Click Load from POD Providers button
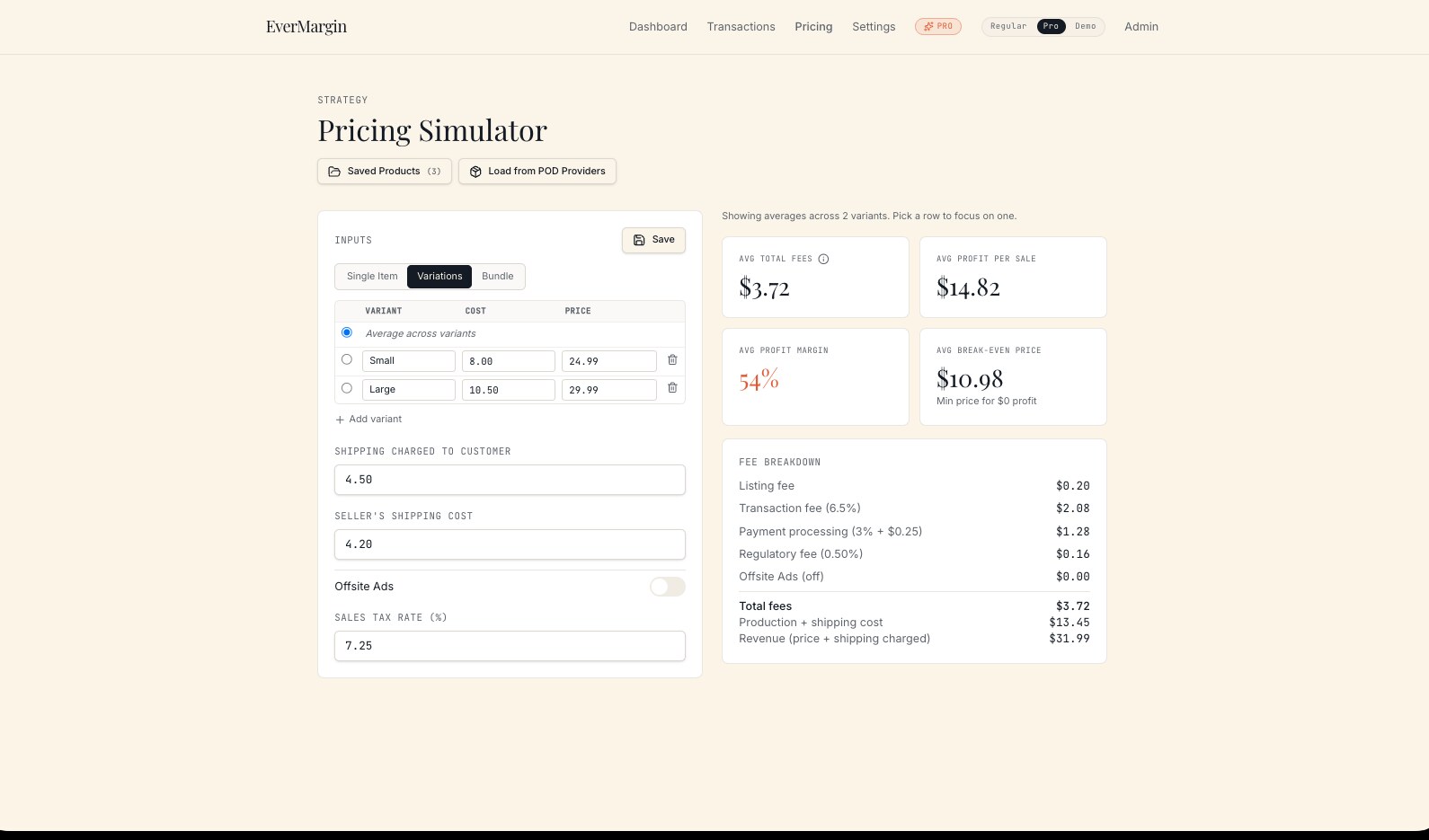 [x=537, y=172]
